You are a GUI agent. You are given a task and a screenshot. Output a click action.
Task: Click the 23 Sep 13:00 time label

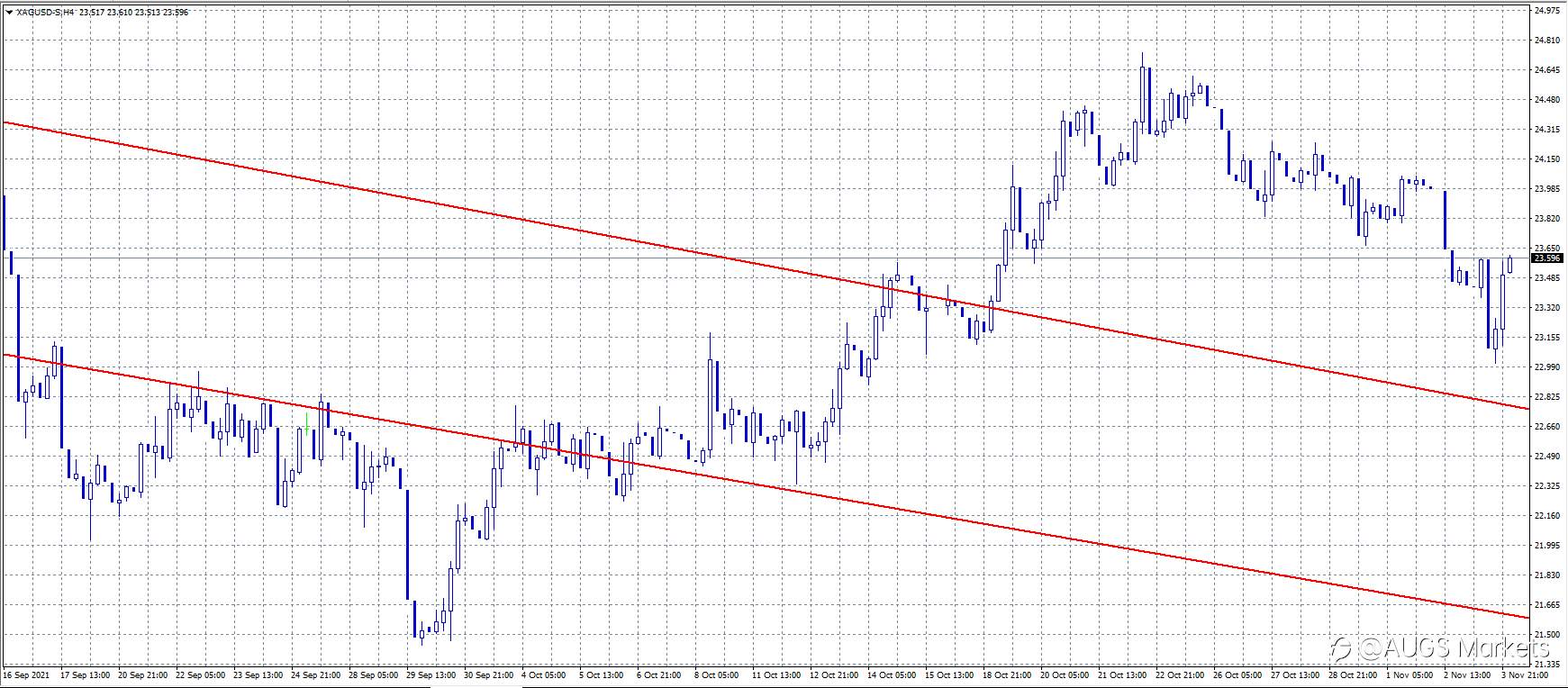tap(258, 674)
